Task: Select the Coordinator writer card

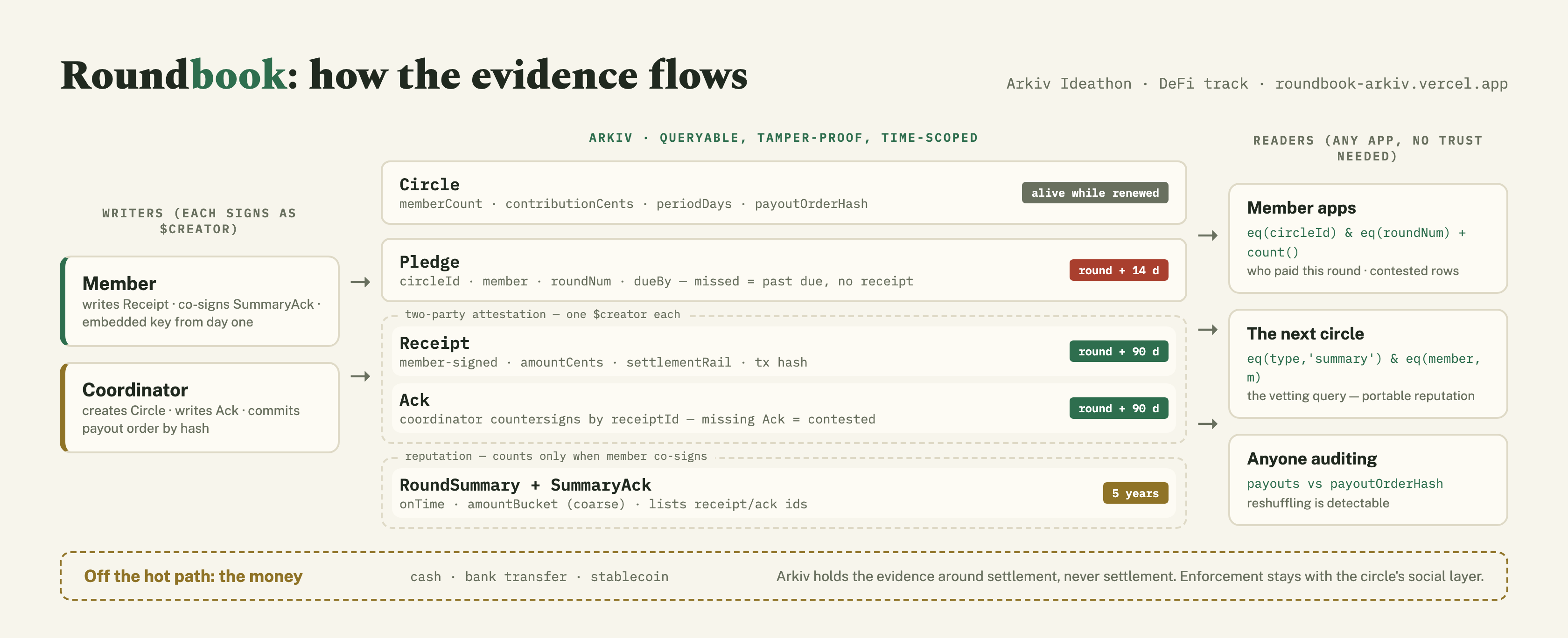Action: [x=200, y=408]
